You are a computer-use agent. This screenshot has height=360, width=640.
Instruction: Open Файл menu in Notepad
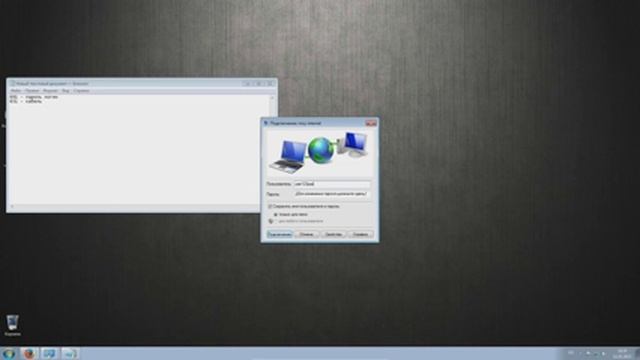click(16, 91)
